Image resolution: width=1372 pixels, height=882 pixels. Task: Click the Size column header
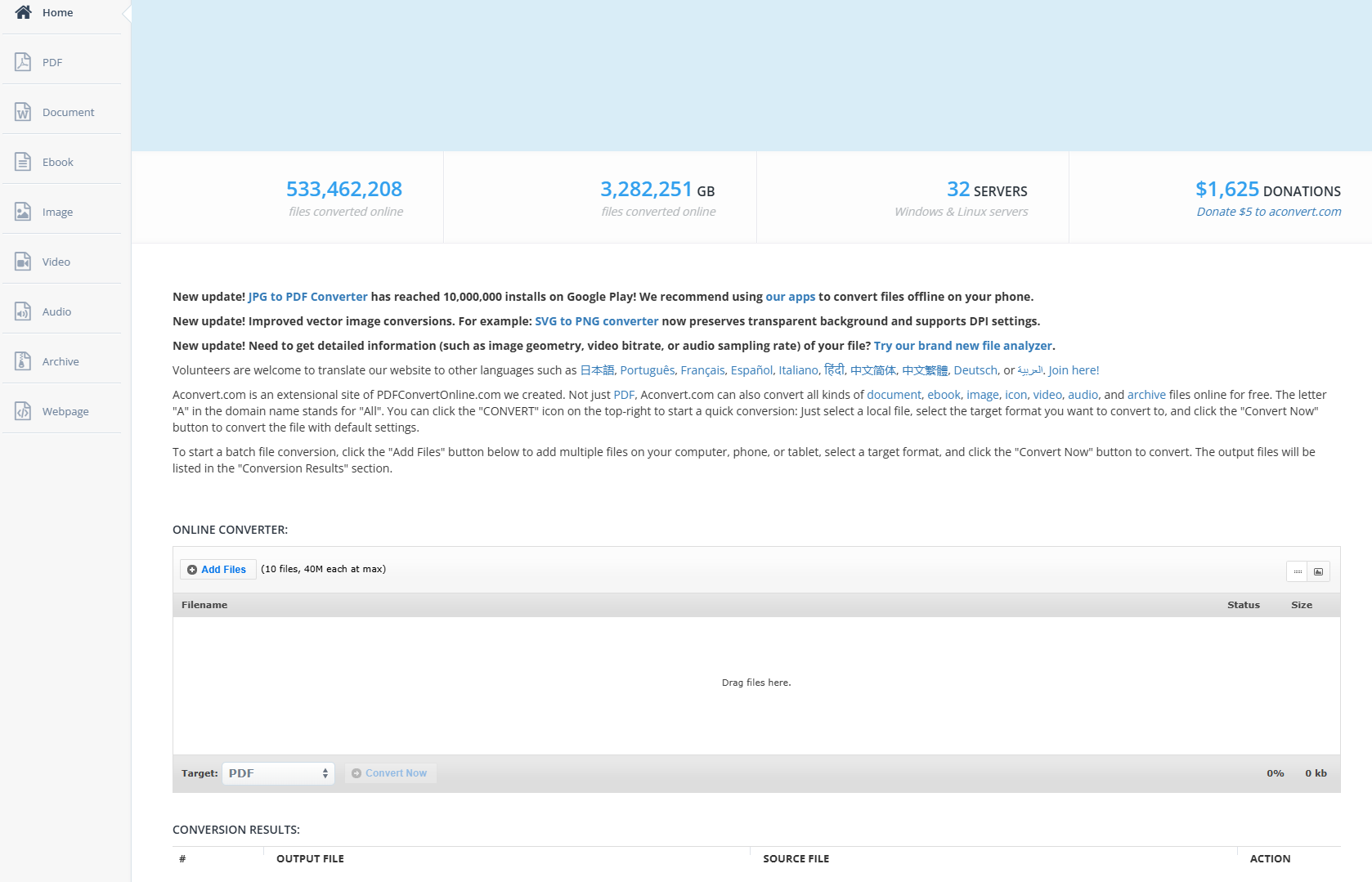point(1301,605)
